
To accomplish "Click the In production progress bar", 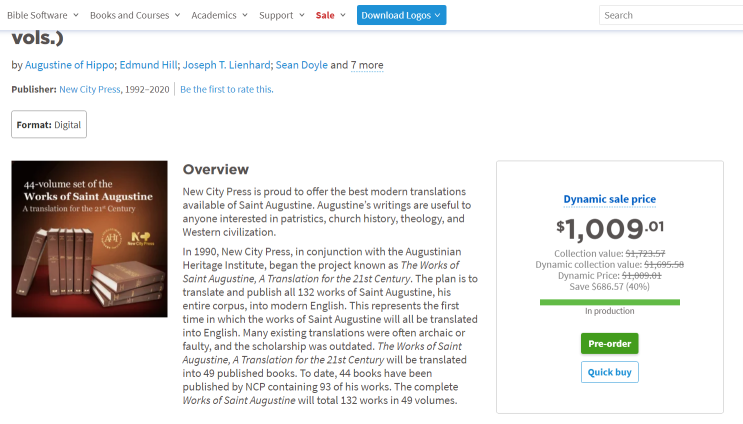I will coord(609,302).
